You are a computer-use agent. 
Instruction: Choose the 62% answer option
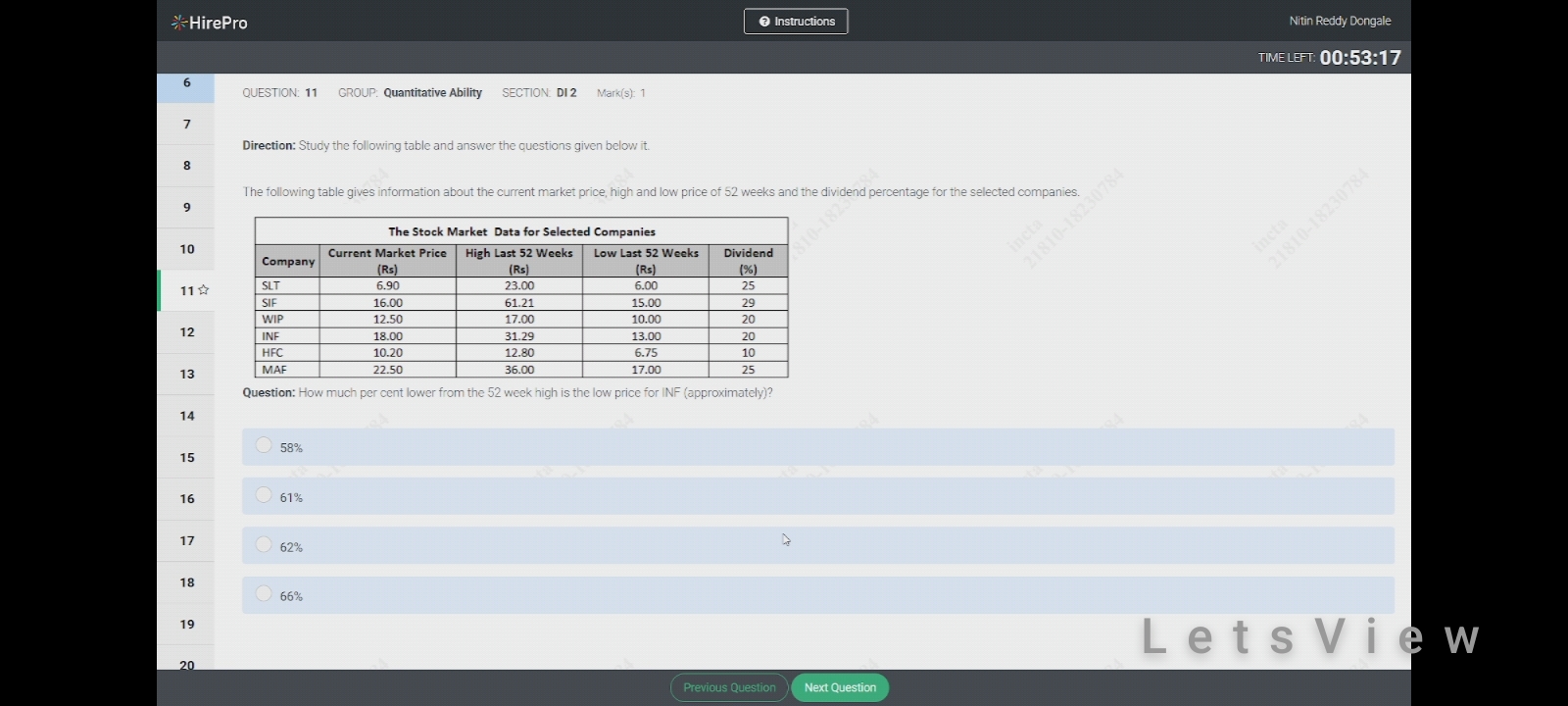click(817, 546)
